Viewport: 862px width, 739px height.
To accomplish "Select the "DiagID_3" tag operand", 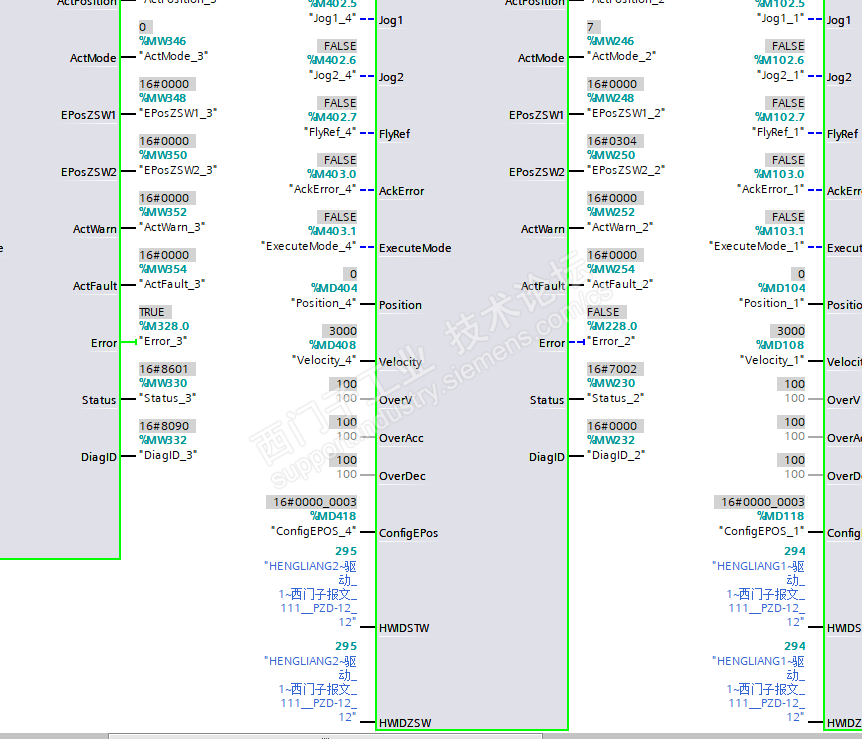I will [168, 455].
